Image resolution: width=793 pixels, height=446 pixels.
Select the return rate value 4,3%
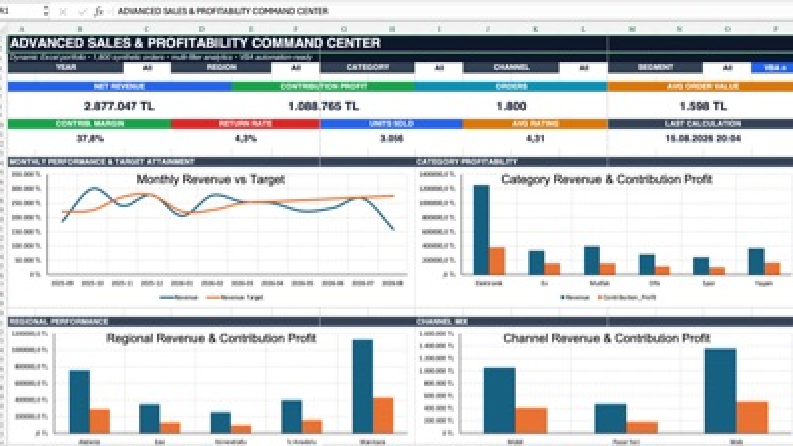point(246,138)
